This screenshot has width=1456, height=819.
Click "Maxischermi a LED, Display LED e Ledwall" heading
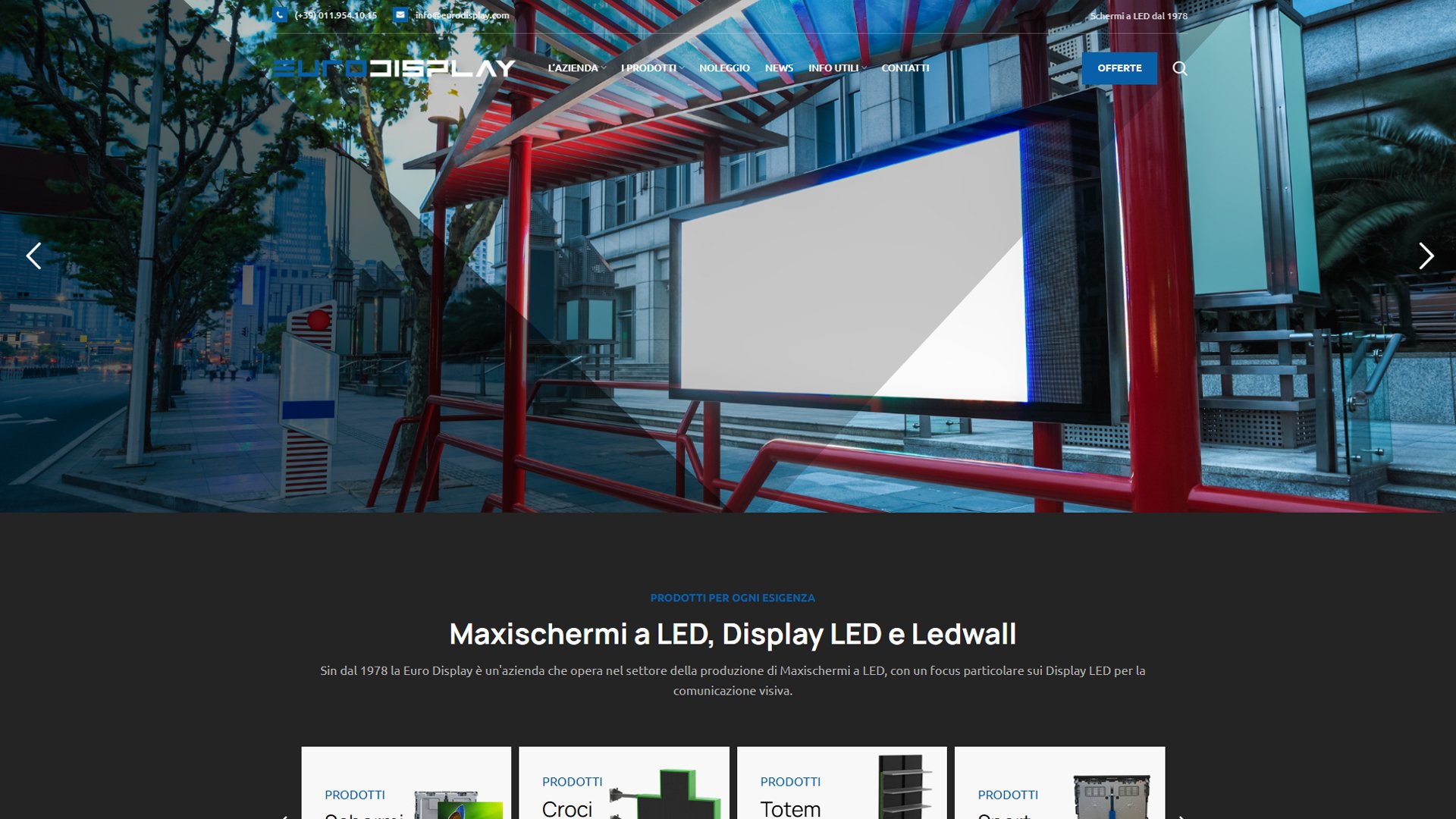[733, 634]
